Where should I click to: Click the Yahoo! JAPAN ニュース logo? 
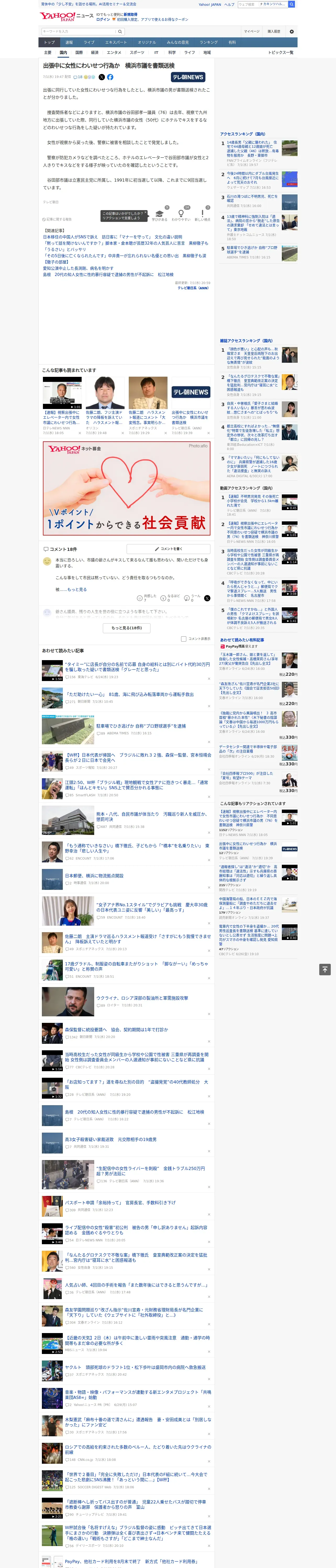click(66, 16)
